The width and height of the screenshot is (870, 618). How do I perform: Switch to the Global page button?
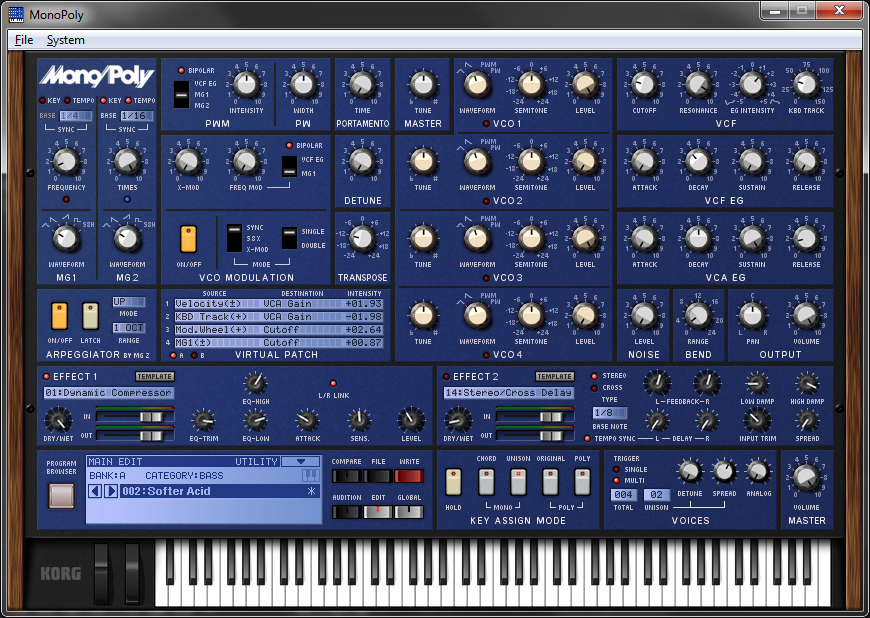[409, 512]
